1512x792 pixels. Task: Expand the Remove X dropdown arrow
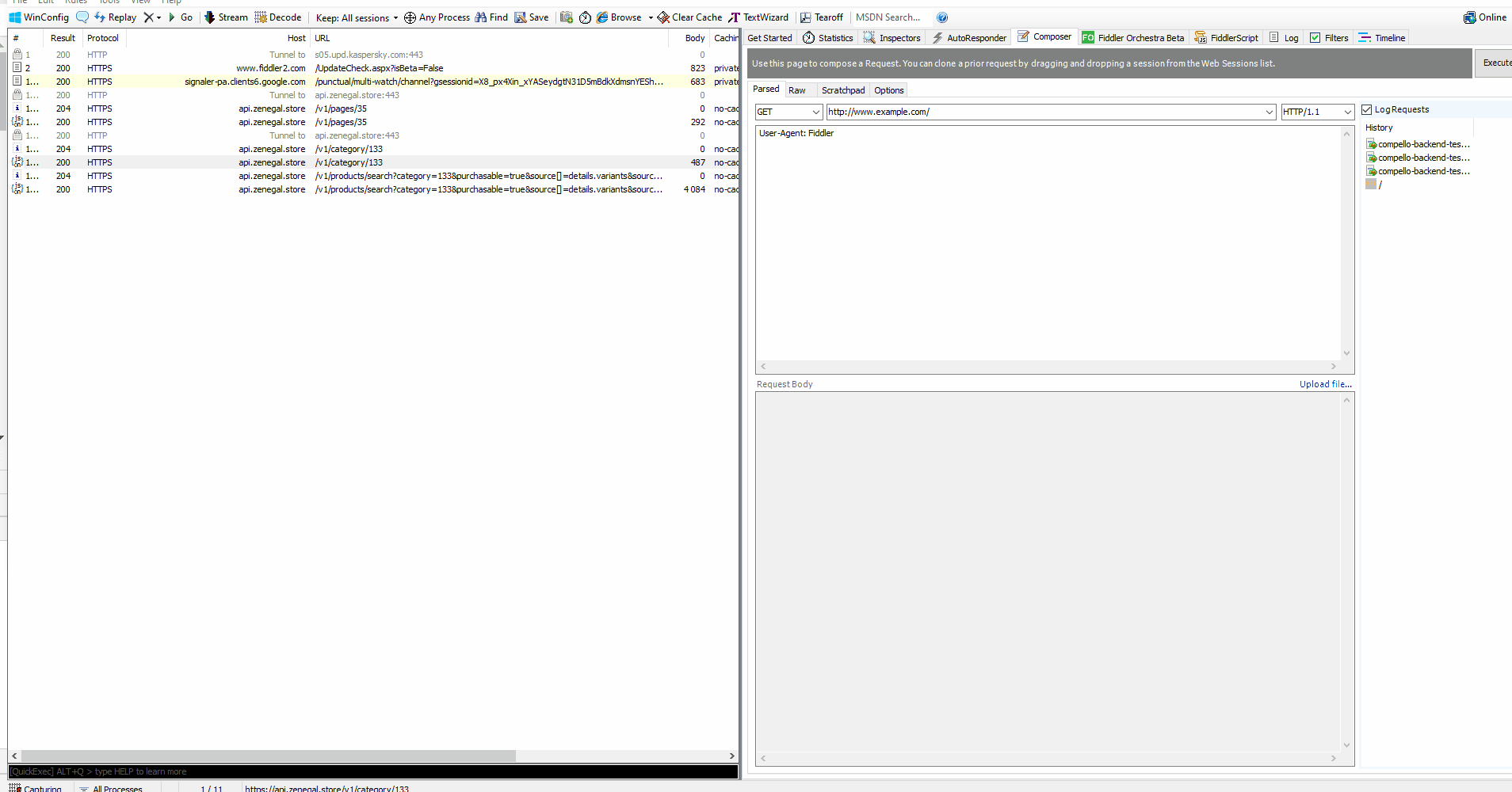coord(158,17)
